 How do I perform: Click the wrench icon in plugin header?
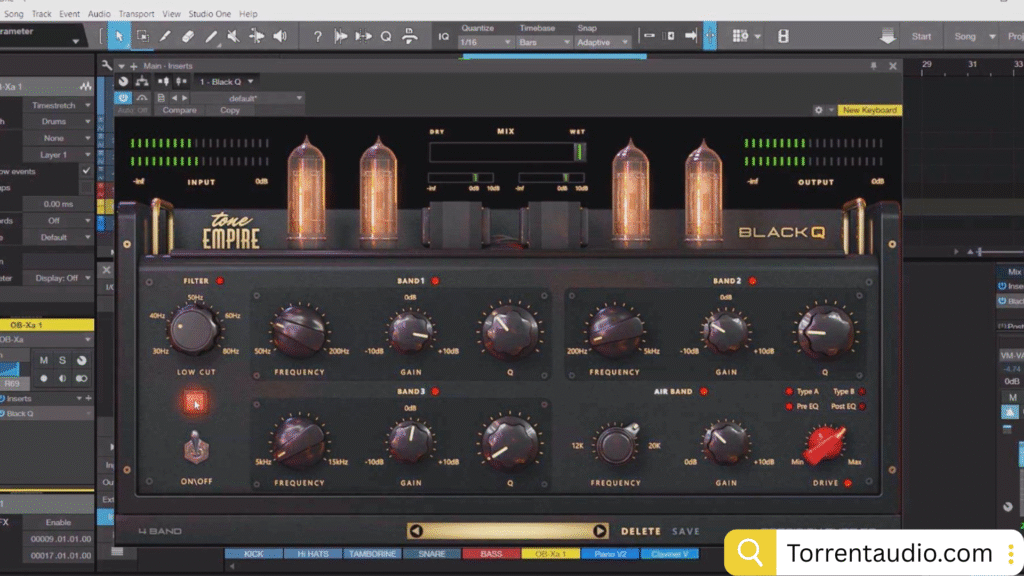point(107,66)
